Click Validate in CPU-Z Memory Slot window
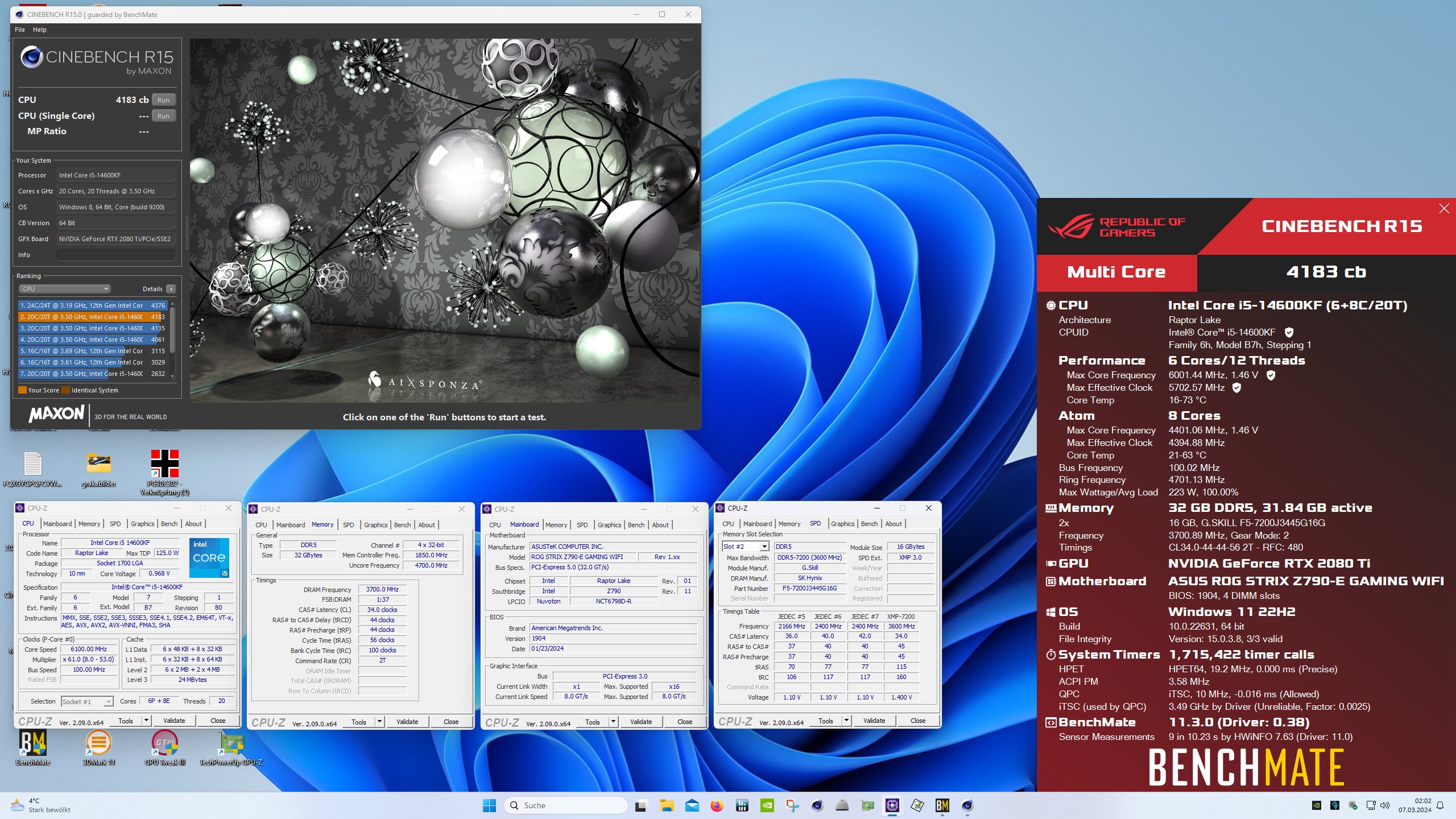Screen dimensions: 1456x819 coord(874,721)
